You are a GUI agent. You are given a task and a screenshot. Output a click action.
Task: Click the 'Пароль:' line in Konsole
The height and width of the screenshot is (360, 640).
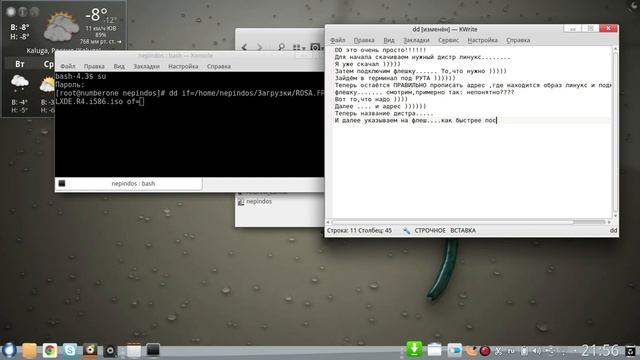(70, 85)
